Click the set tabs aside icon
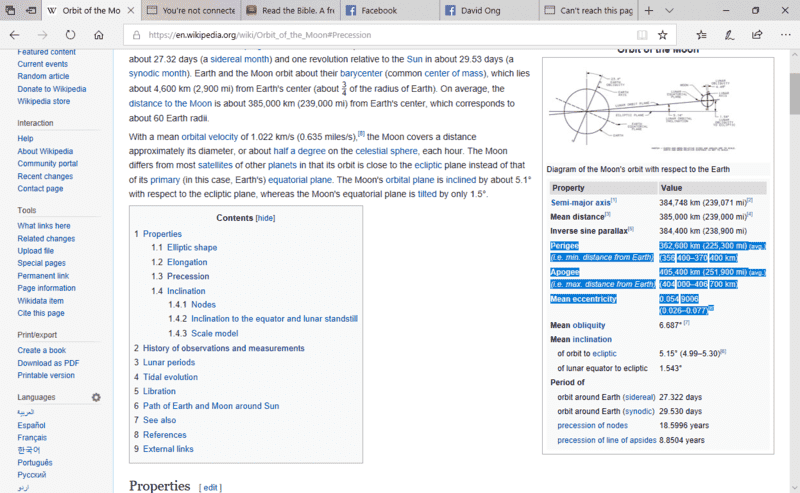The width and height of the screenshot is (800, 493). pyautogui.click(x=31, y=10)
